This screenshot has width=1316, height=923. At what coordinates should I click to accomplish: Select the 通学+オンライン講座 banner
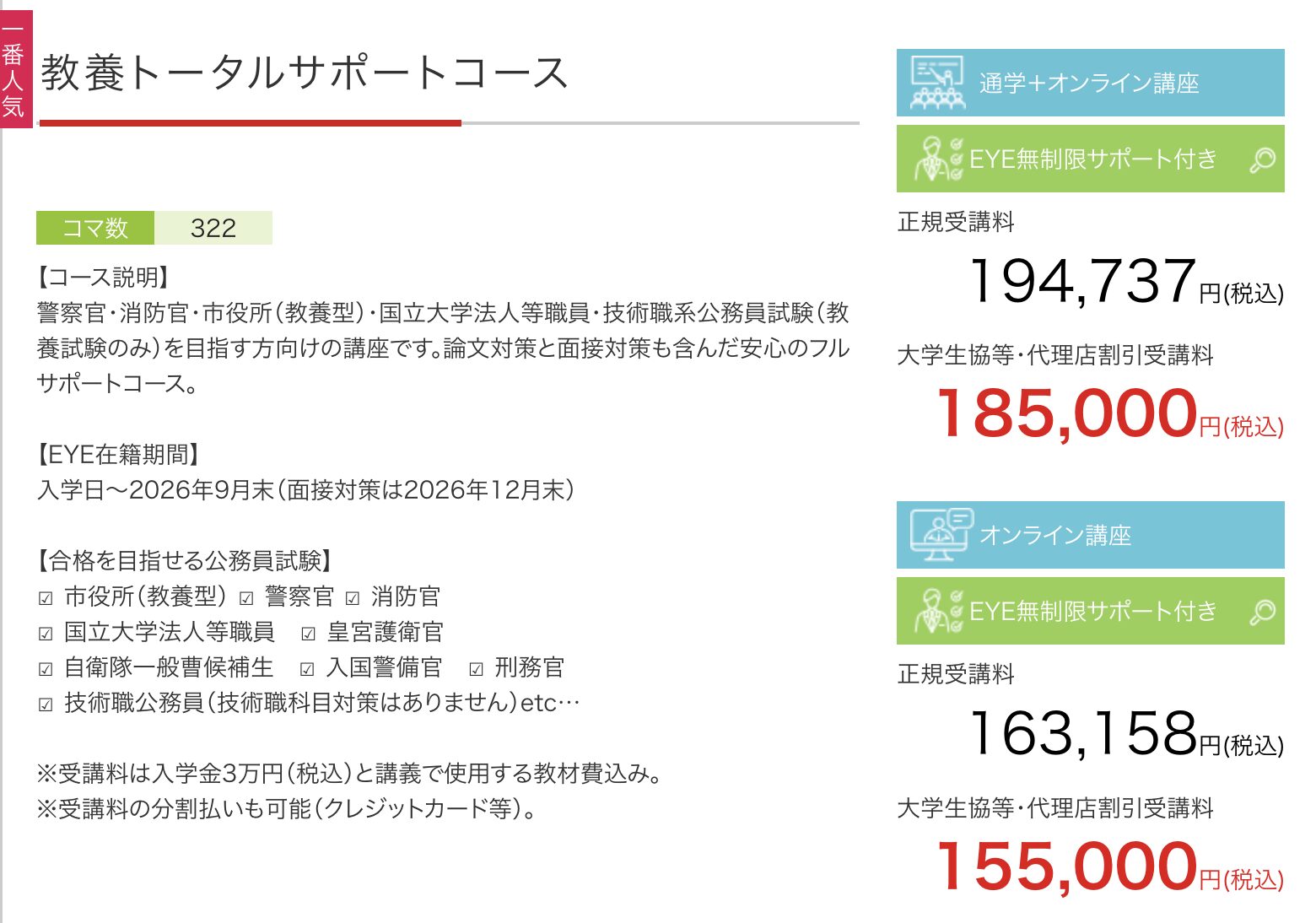coord(1090,83)
